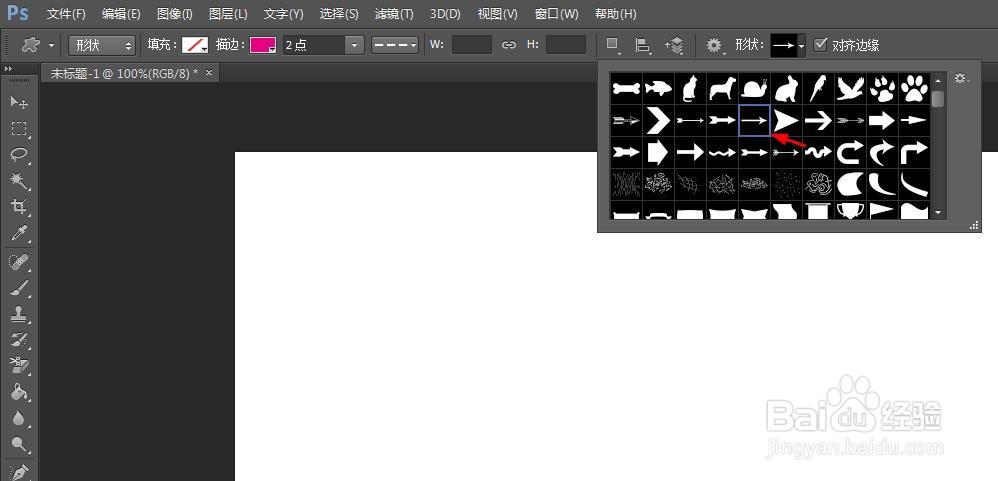Open the 编辑(E) menu

tap(121, 13)
